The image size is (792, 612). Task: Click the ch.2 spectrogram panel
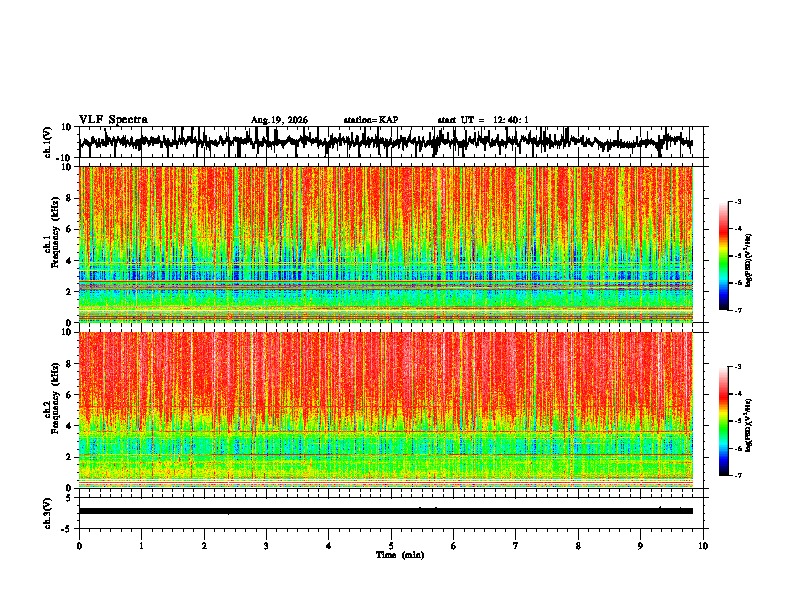coord(386,410)
